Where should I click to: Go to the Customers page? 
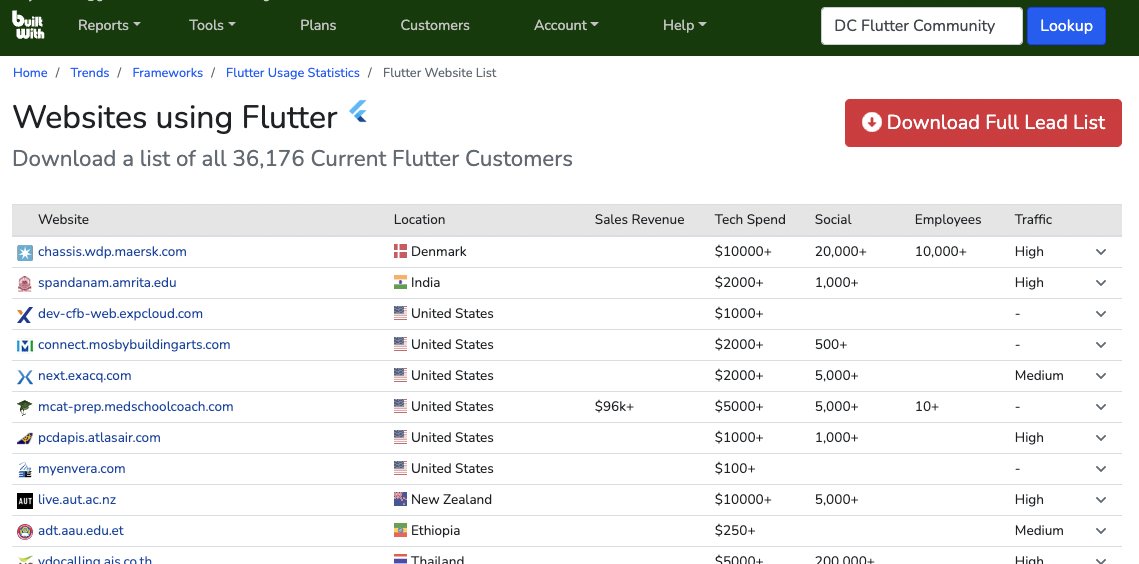click(435, 25)
